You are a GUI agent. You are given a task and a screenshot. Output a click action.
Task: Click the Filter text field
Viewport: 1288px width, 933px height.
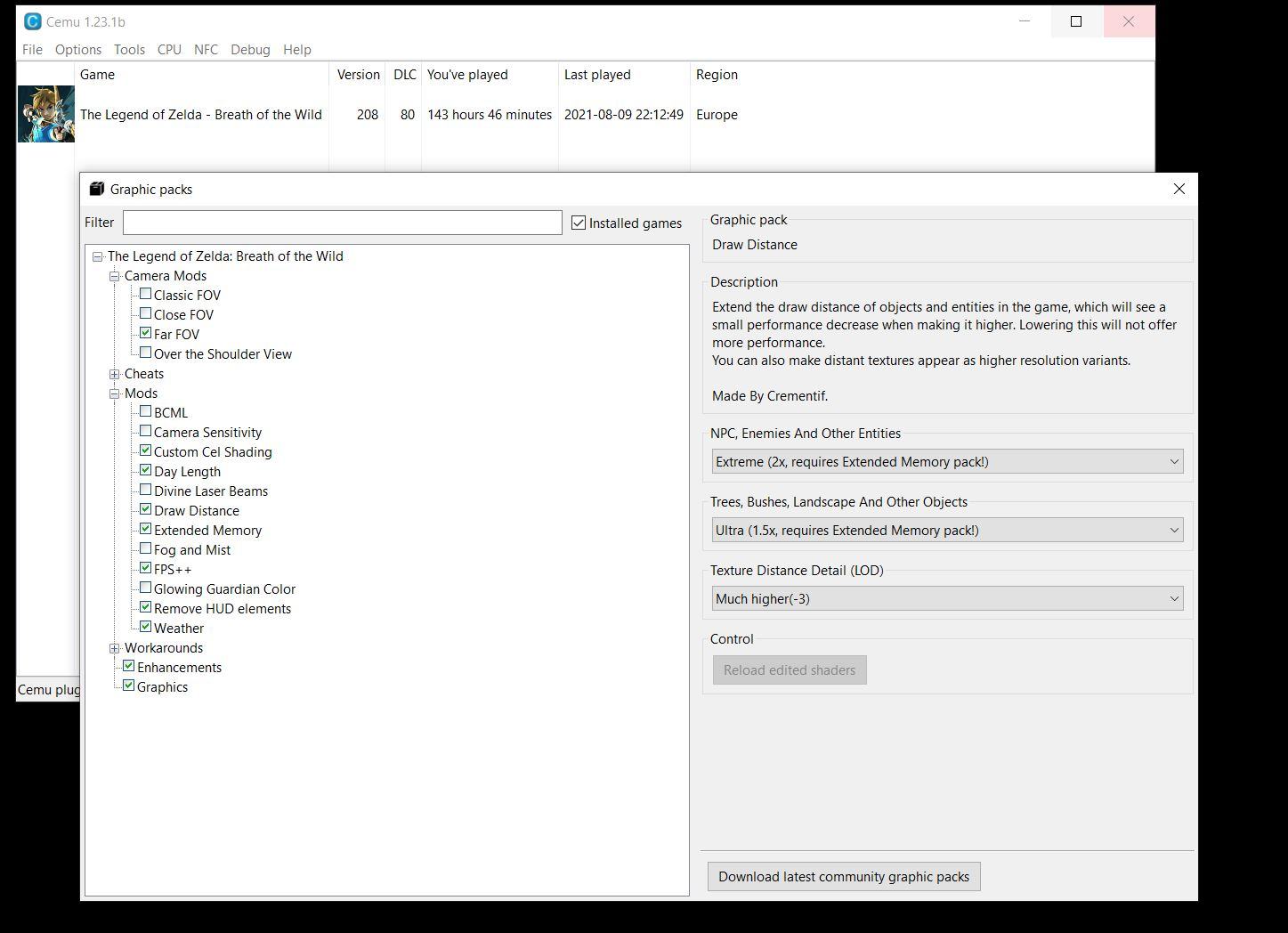343,223
